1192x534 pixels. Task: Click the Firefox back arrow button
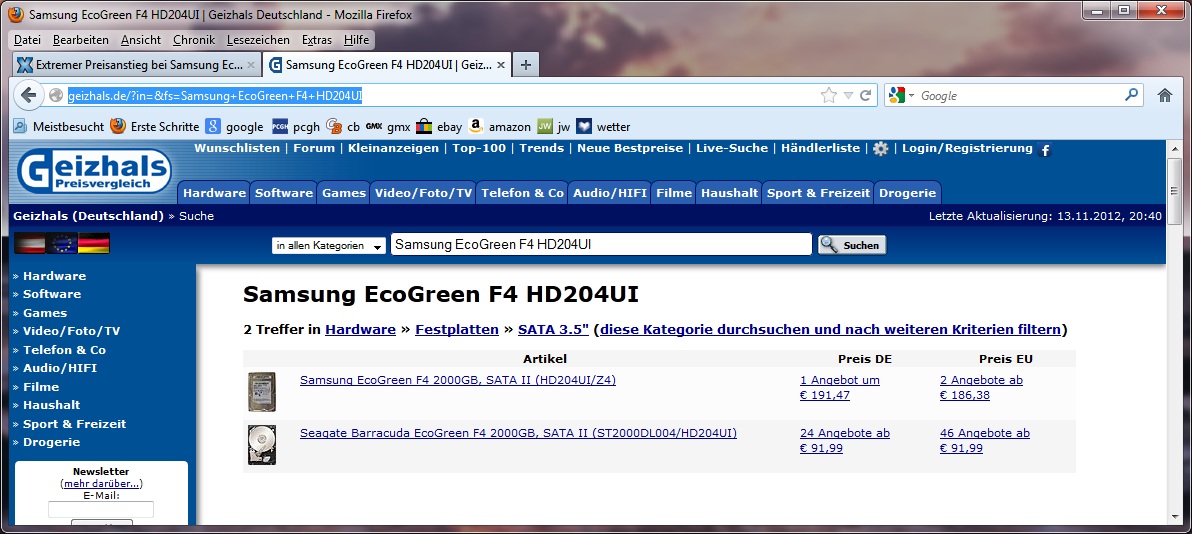(x=28, y=95)
